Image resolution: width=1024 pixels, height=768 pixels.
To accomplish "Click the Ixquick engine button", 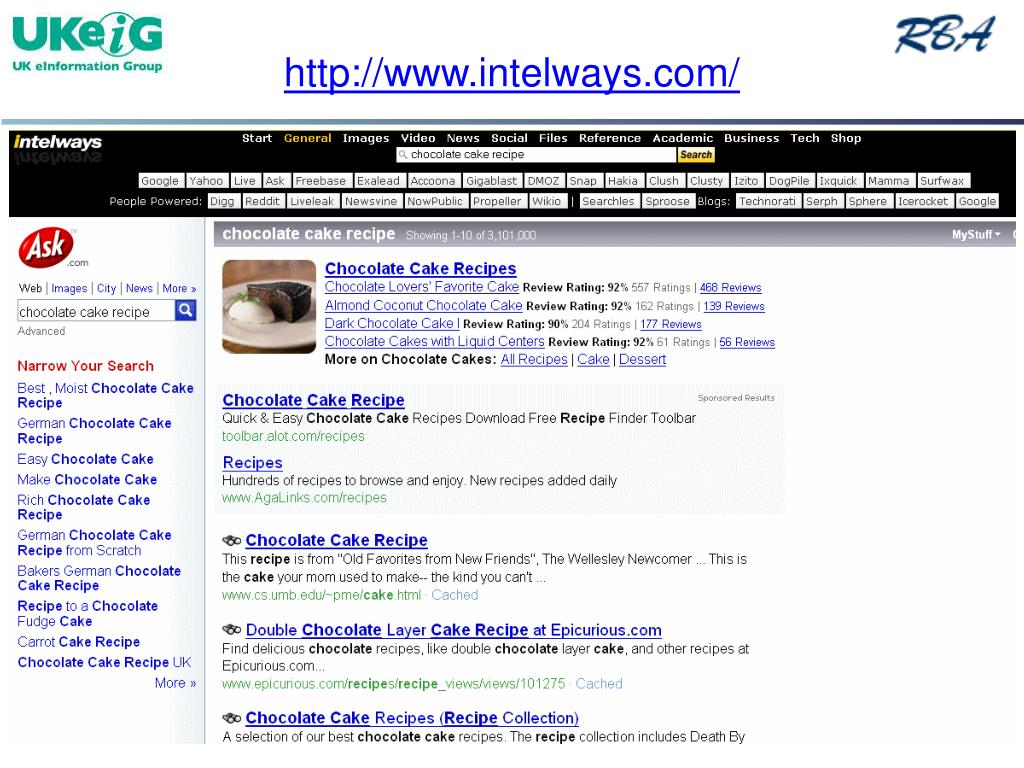I will click(838, 181).
